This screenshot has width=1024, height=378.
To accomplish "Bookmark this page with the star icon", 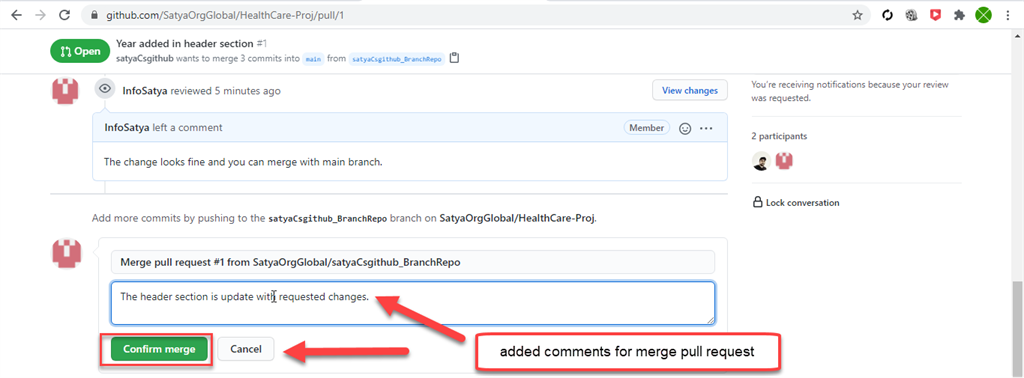I will click(857, 15).
